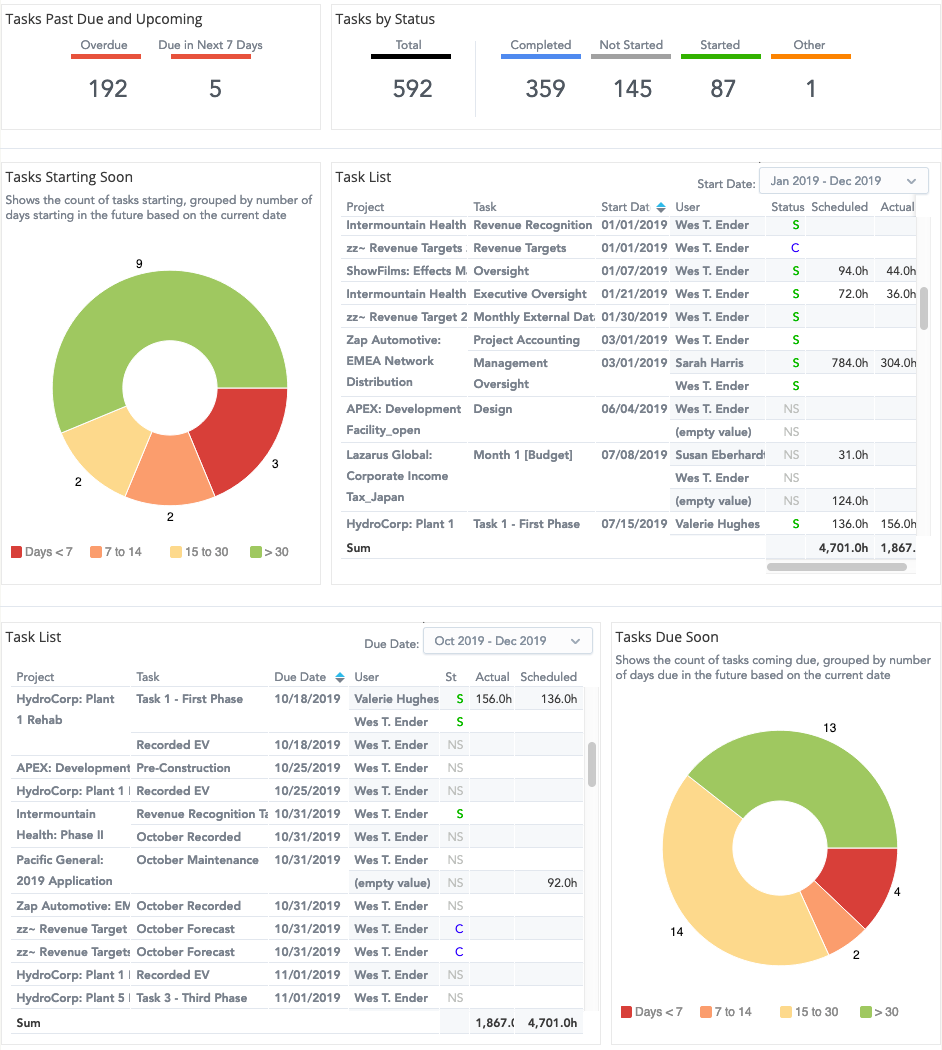This screenshot has height=1050, width=942.
Task: Toggle 15 to 30 legend in Tasks Starting Soon
Action: pos(199,552)
